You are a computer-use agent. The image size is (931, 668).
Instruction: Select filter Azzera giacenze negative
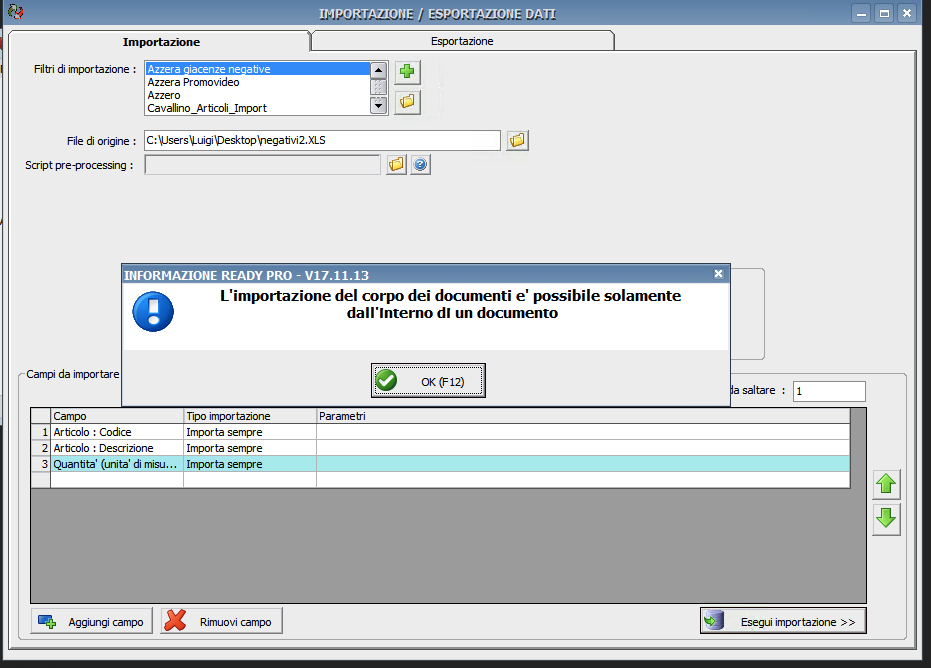[x=258, y=69]
